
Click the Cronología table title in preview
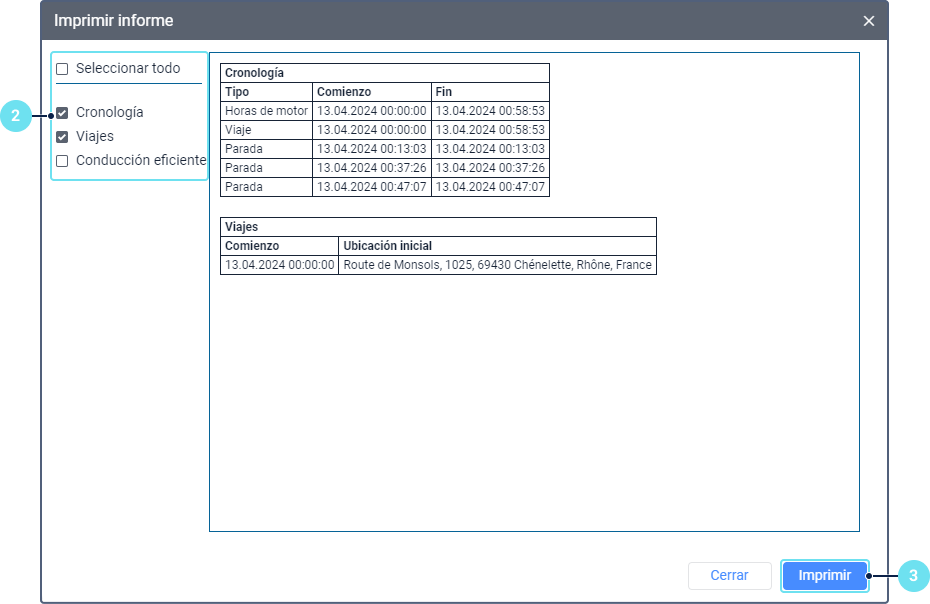point(254,73)
